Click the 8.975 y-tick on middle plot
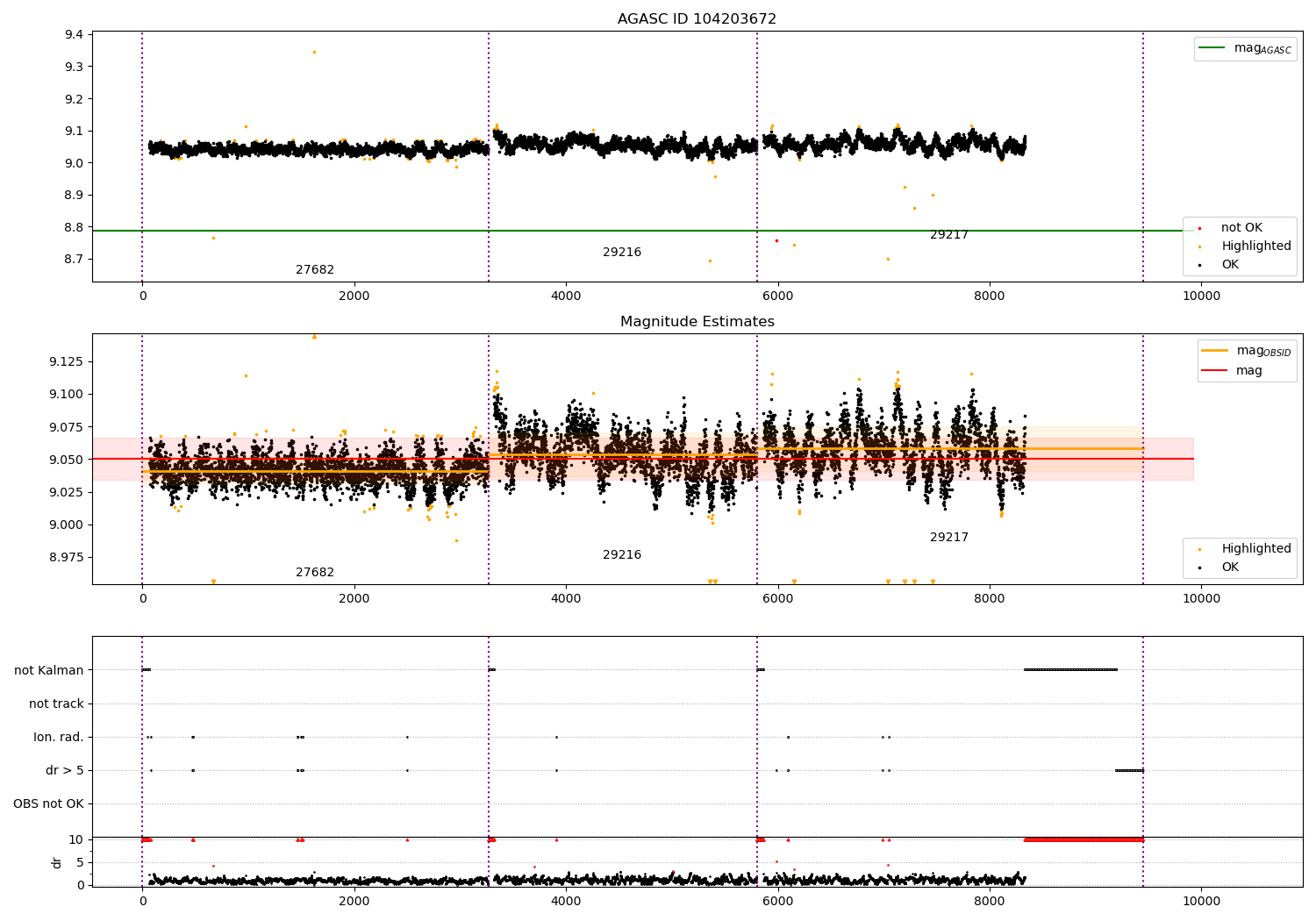This screenshot has width=1316, height=921. click(67, 558)
